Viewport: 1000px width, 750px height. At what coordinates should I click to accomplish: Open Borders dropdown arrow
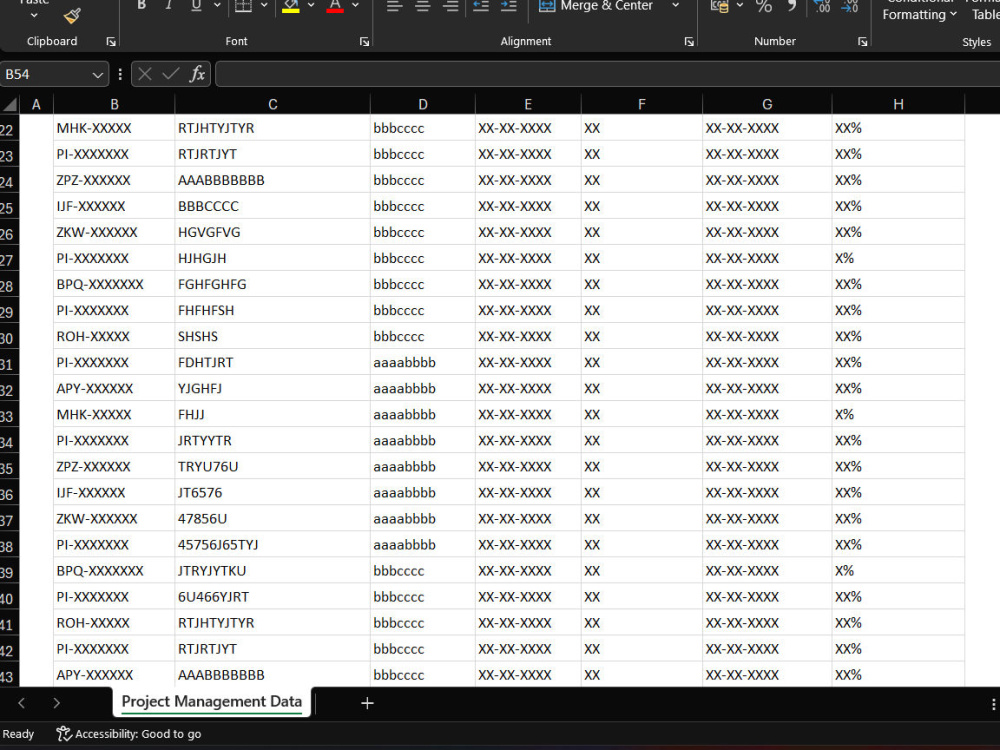coord(264,6)
